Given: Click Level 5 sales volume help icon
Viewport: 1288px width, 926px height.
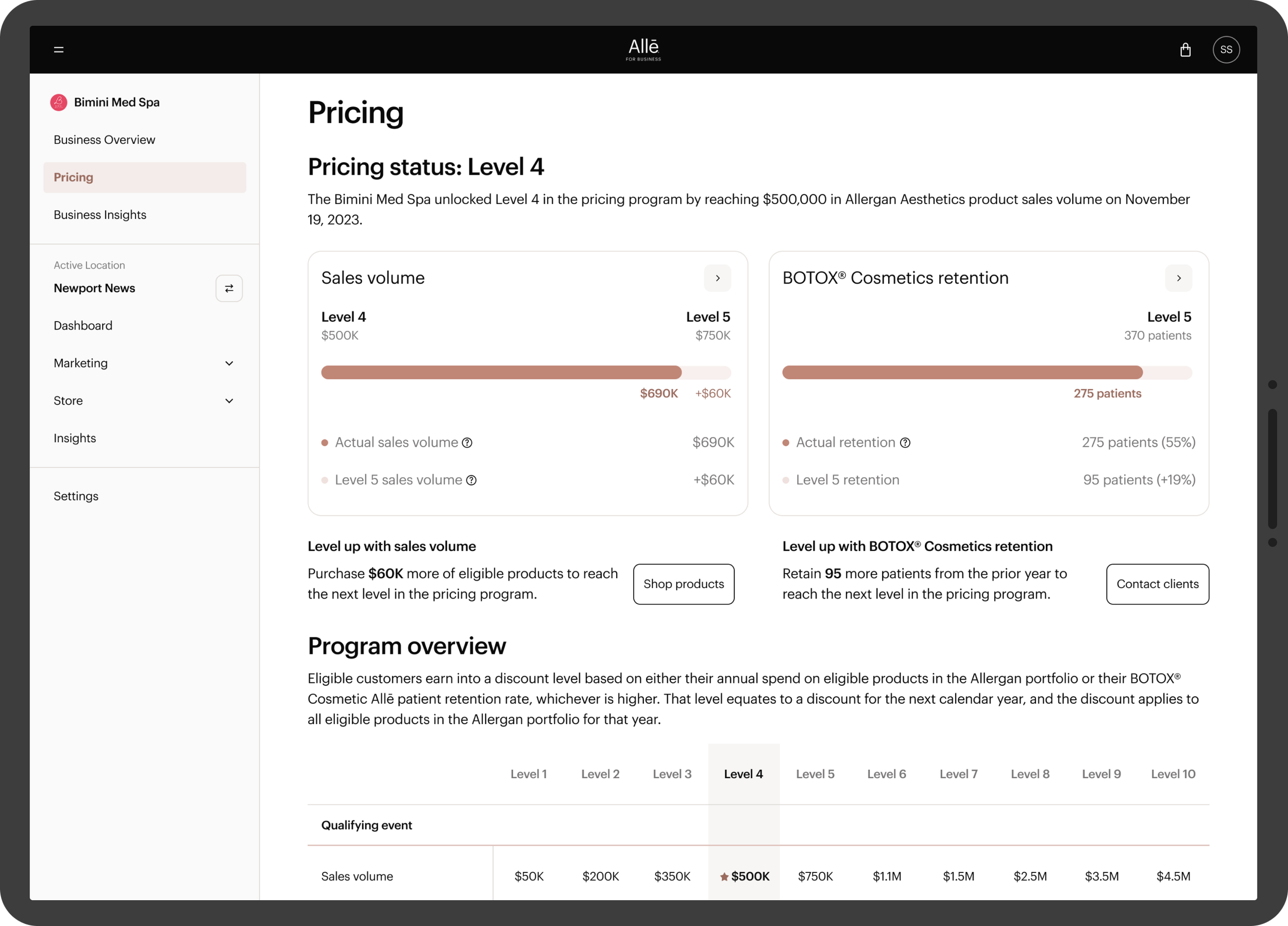Looking at the screenshot, I should [471, 480].
